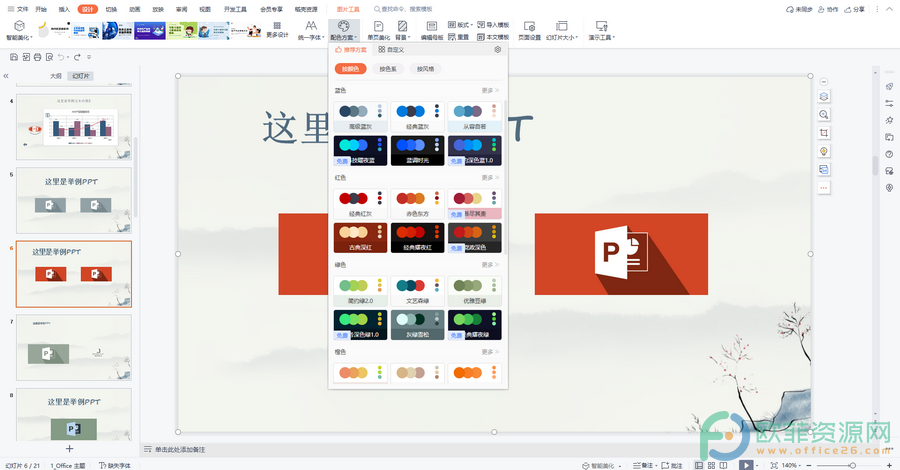Apply the 经典蓝灰 color scheme
Viewport: 900px width, 470px height.
point(417,116)
